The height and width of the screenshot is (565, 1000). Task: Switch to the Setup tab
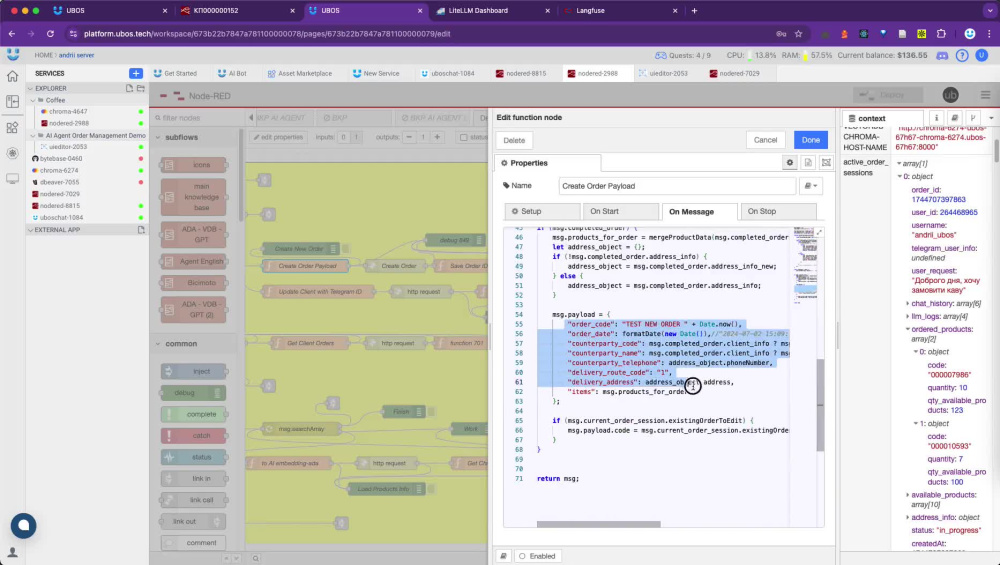(x=542, y=211)
